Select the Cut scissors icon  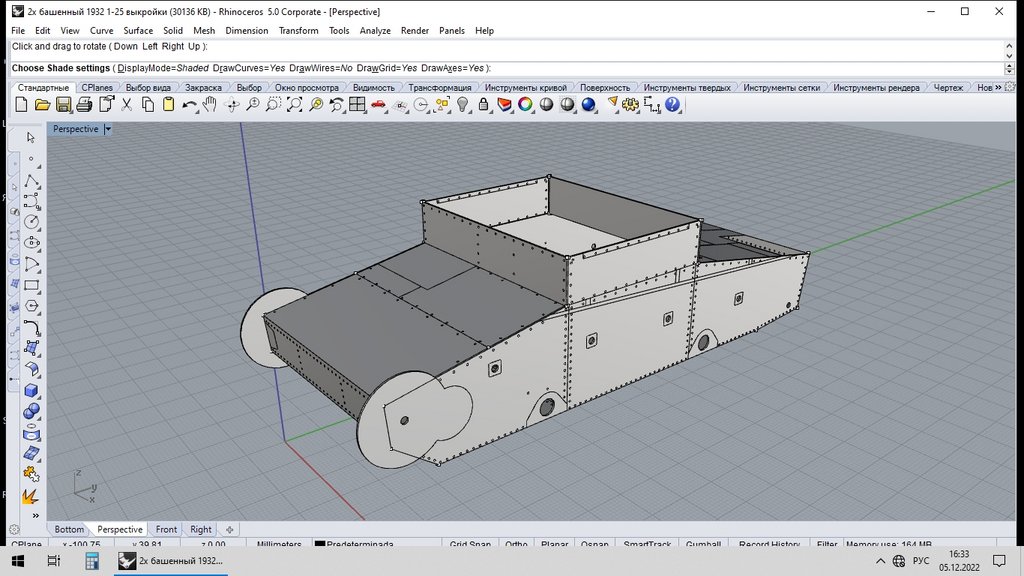pyautogui.click(x=127, y=104)
